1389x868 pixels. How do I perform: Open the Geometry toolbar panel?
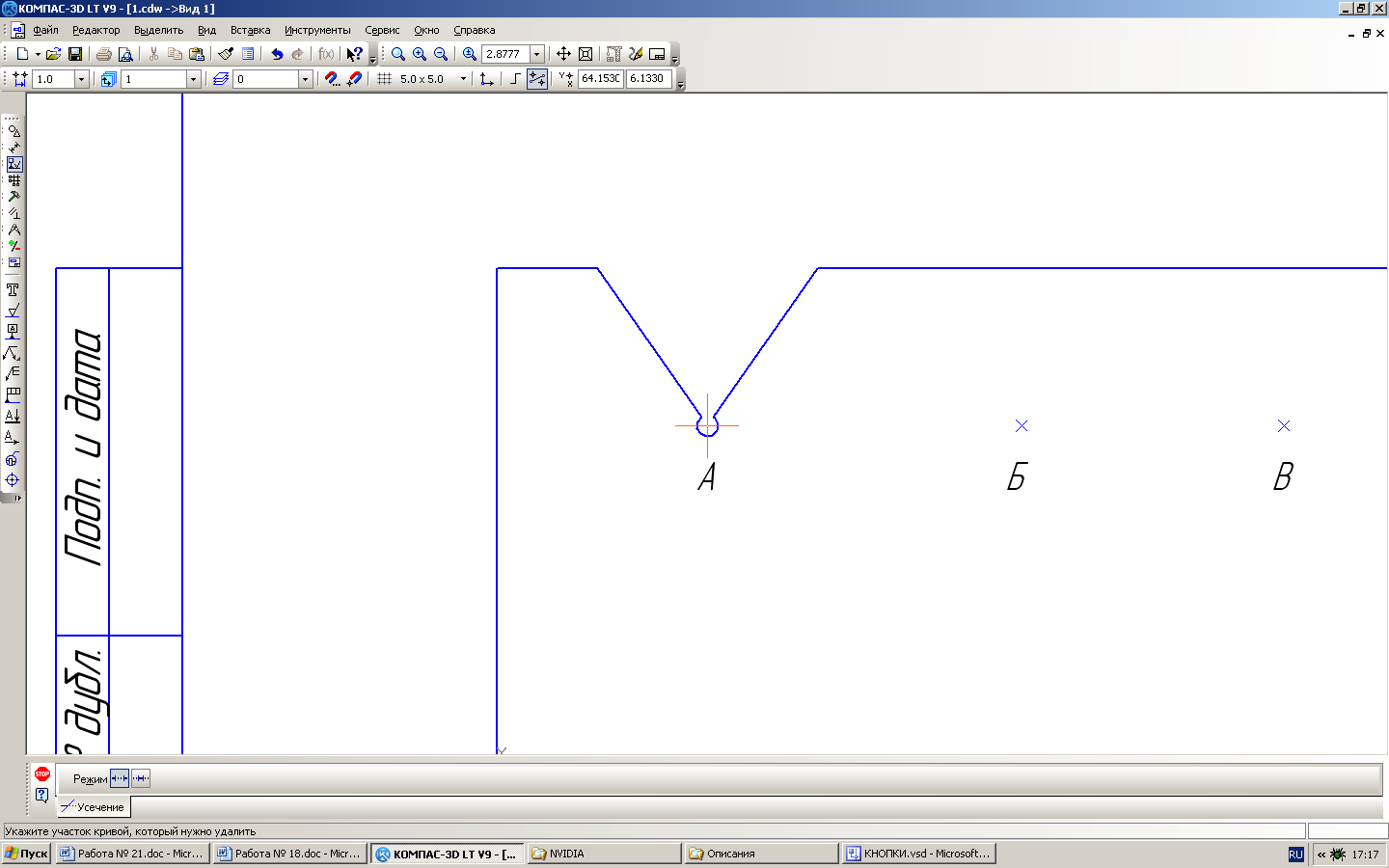[x=14, y=130]
